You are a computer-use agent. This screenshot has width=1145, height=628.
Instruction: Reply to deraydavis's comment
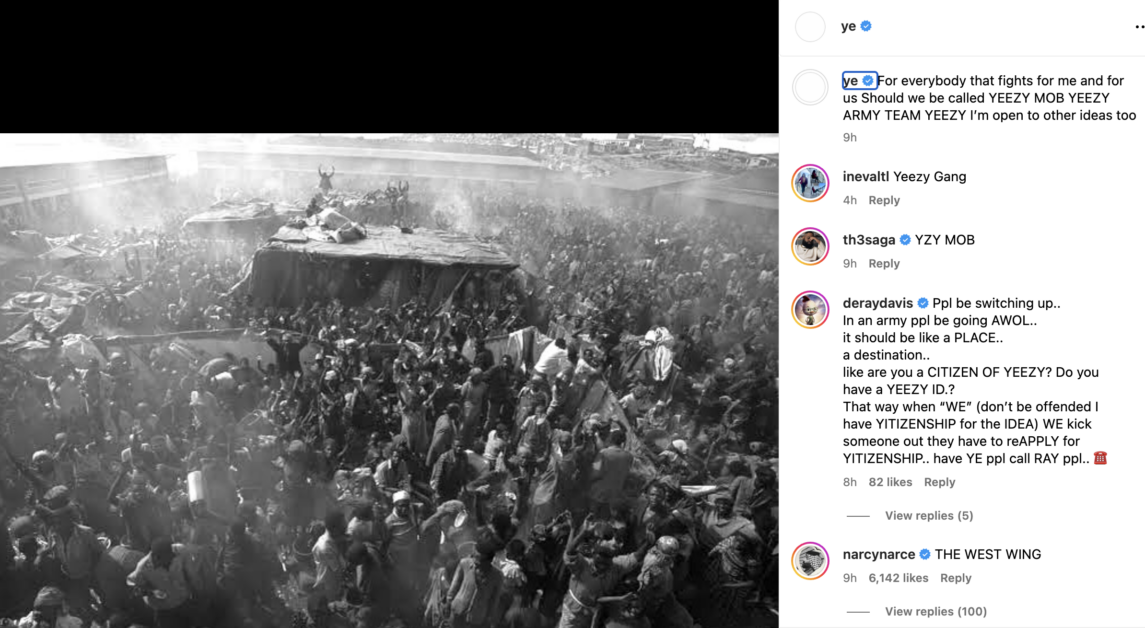939,482
